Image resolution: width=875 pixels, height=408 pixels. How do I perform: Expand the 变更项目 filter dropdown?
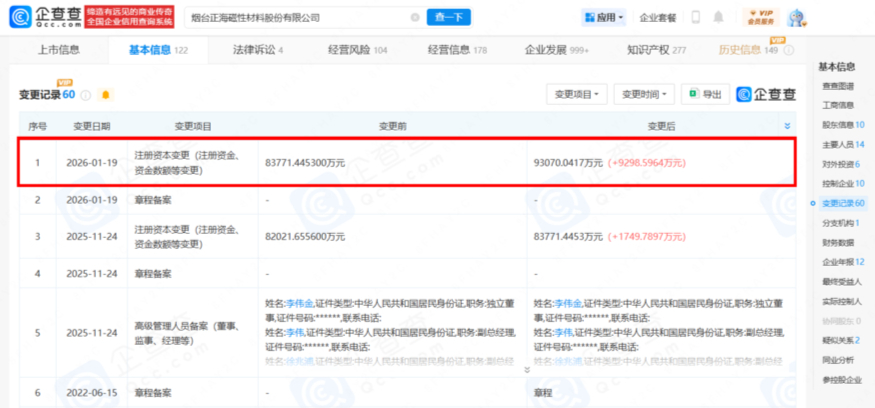click(576, 94)
